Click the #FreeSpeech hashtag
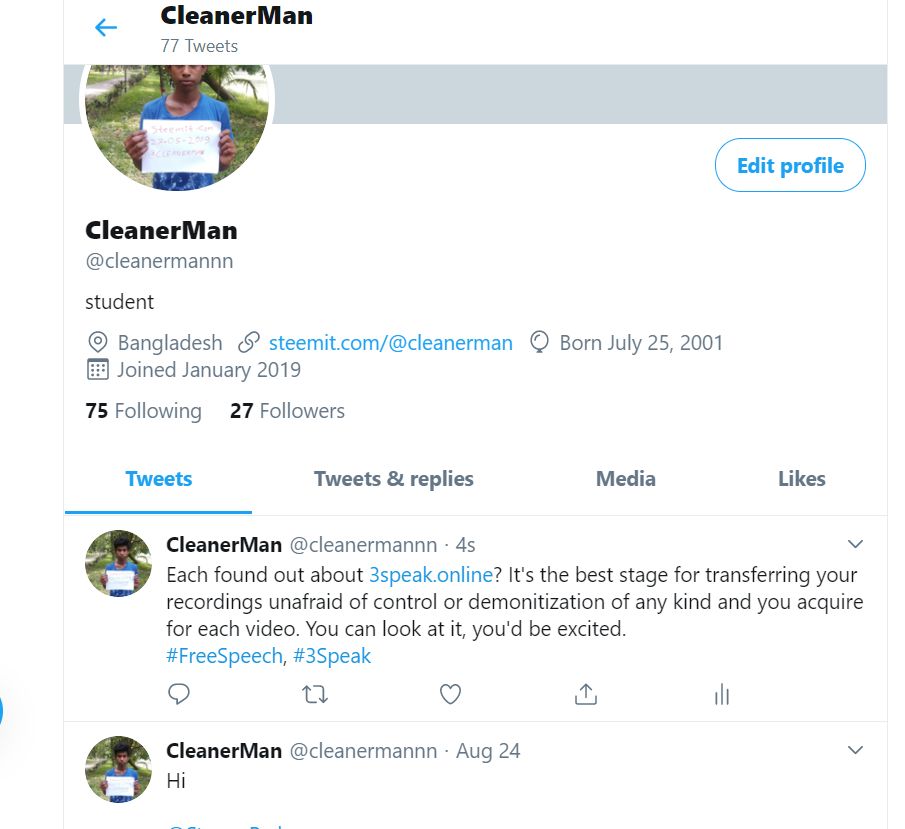Image resolution: width=905 pixels, height=829 pixels. pos(225,656)
